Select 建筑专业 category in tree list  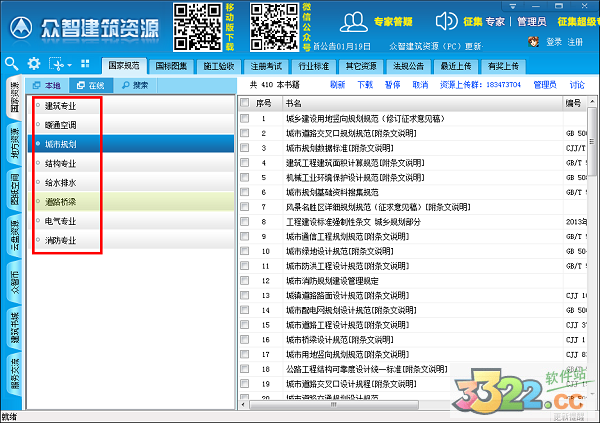(60, 104)
